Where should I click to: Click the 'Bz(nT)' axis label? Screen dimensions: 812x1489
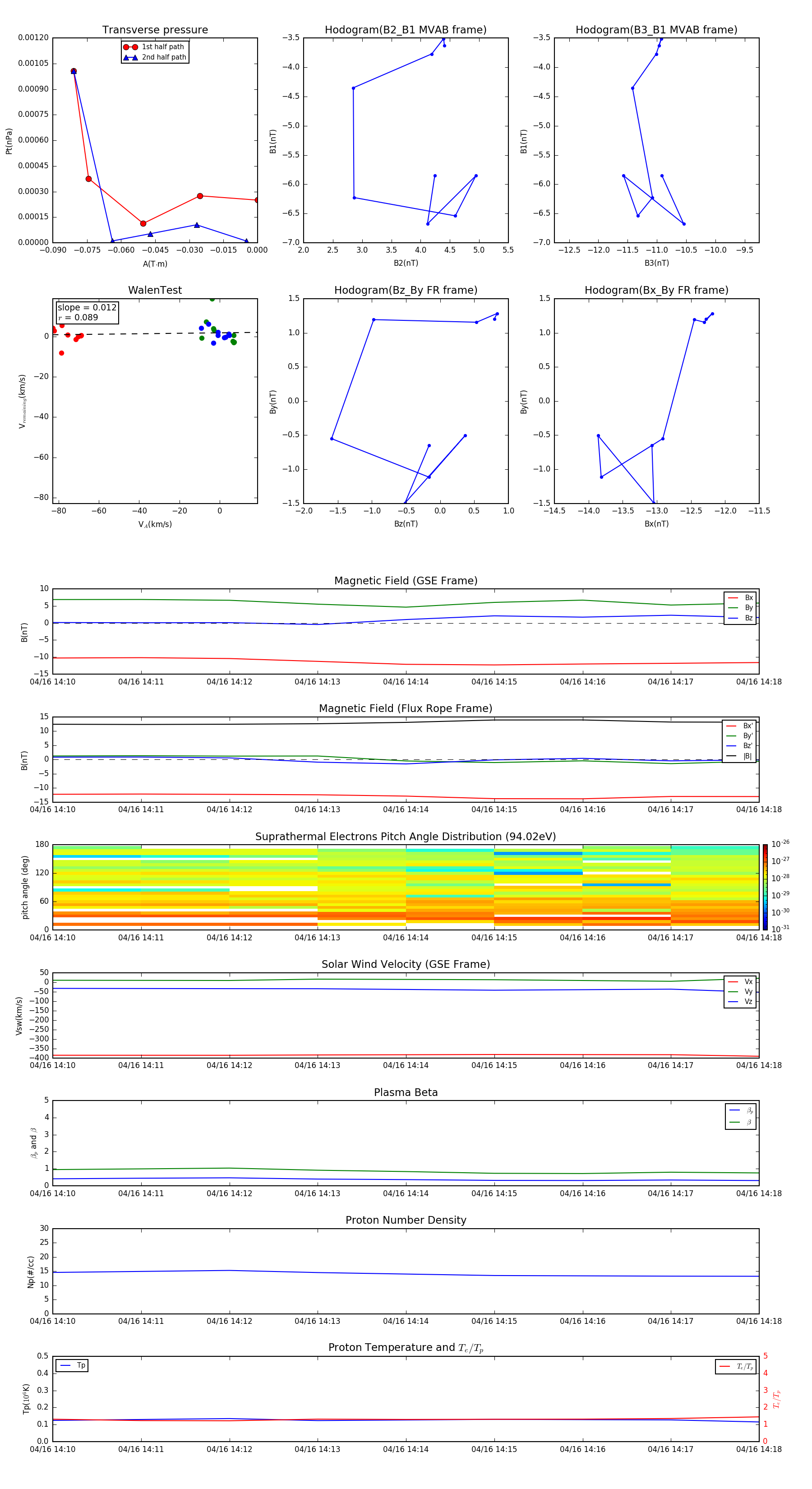tap(406, 524)
